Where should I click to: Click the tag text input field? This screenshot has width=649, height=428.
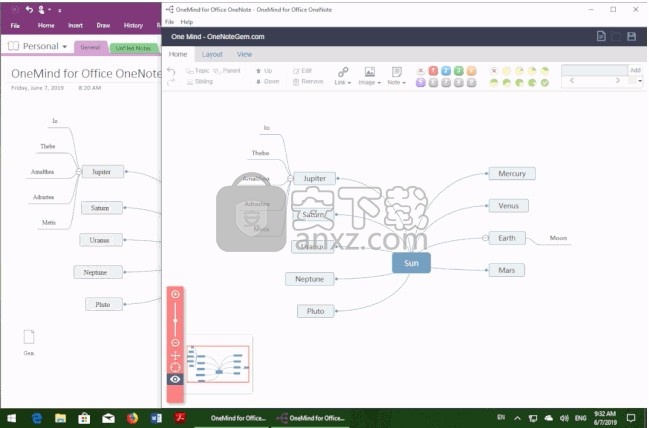[x=595, y=70]
